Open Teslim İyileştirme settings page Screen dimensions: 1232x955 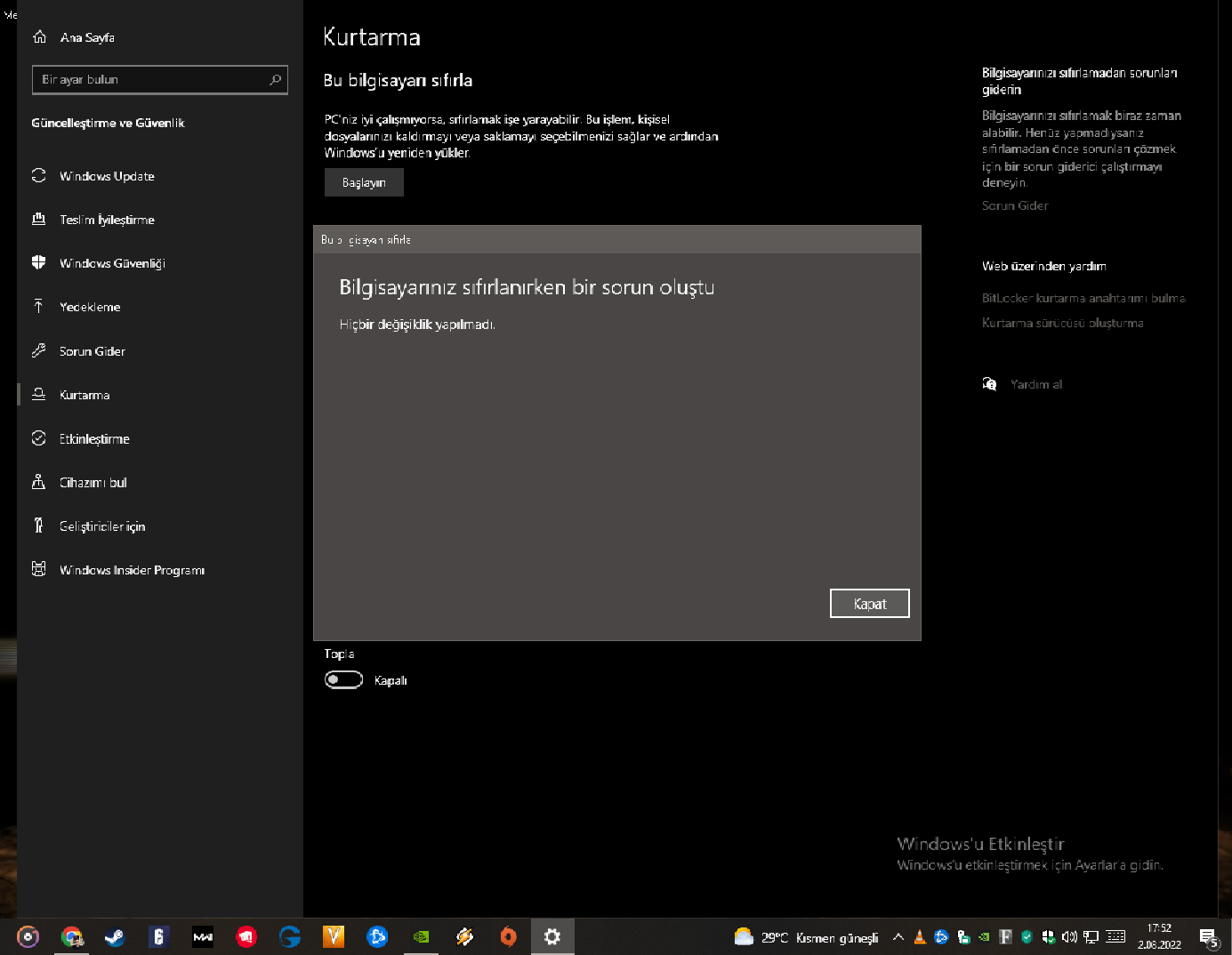pos(159,220)
